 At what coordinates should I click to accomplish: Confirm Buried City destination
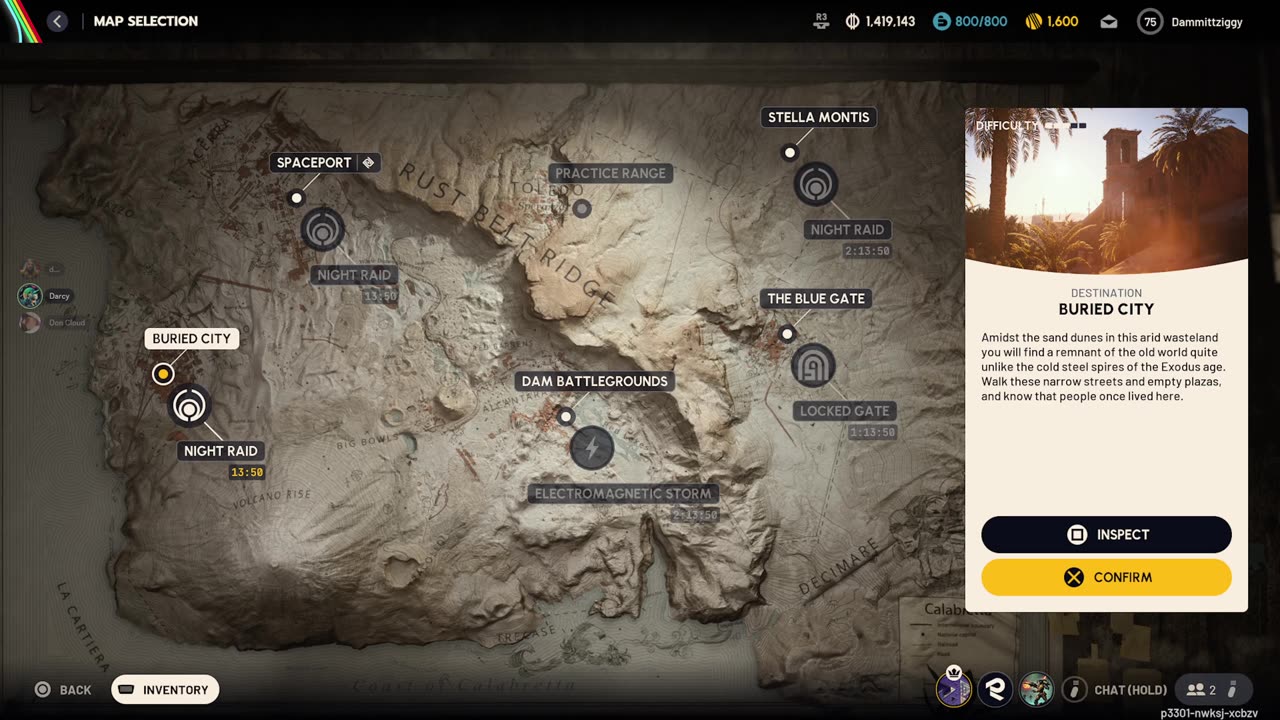click(1106, 577)
